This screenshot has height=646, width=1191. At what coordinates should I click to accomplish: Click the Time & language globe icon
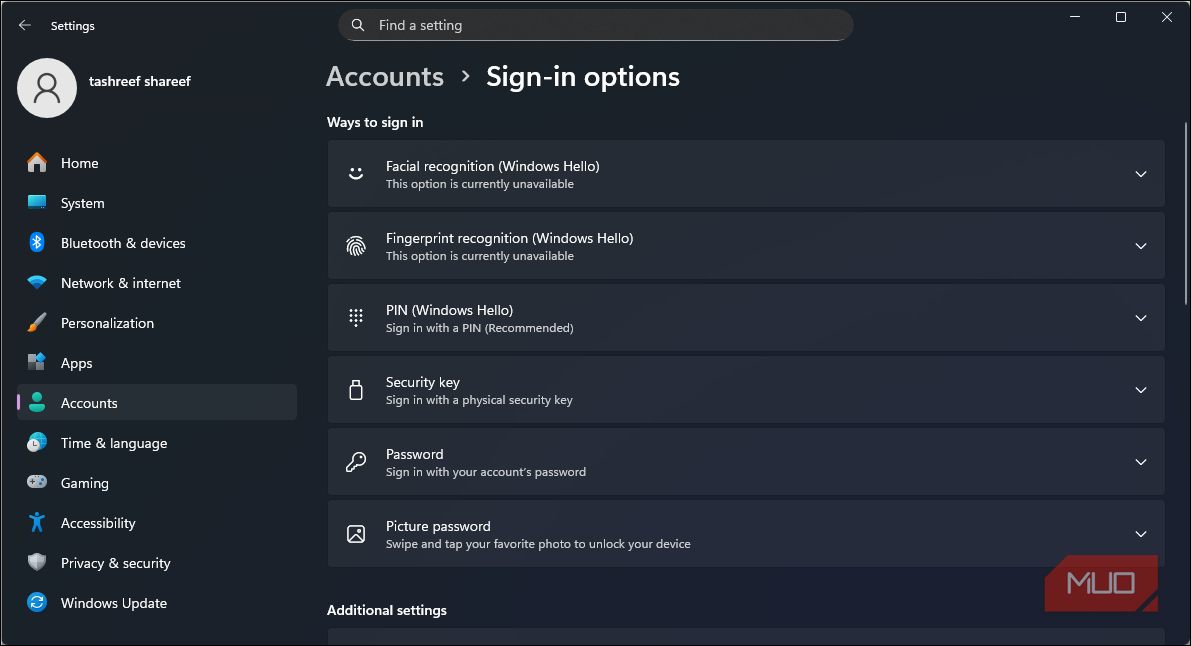point(36,442)
